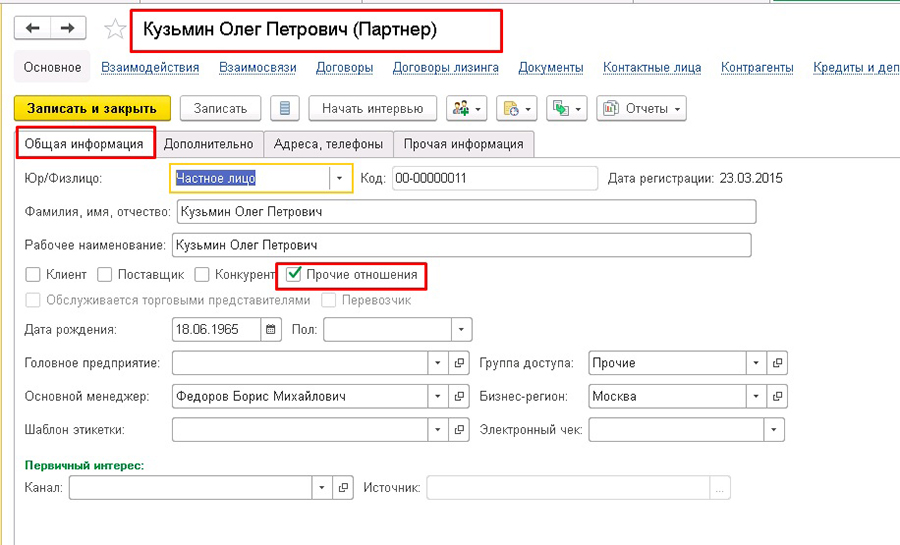Screen dimensions: 900x545
Task: Open the list icon button beside Записать
Action: [x=285, y=108]
